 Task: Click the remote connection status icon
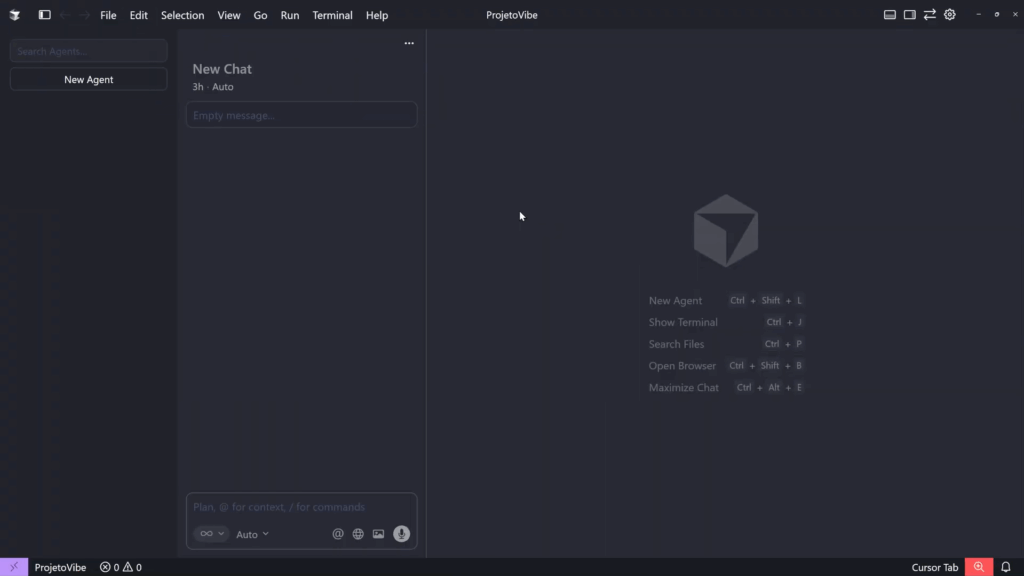tap(14, 567)
